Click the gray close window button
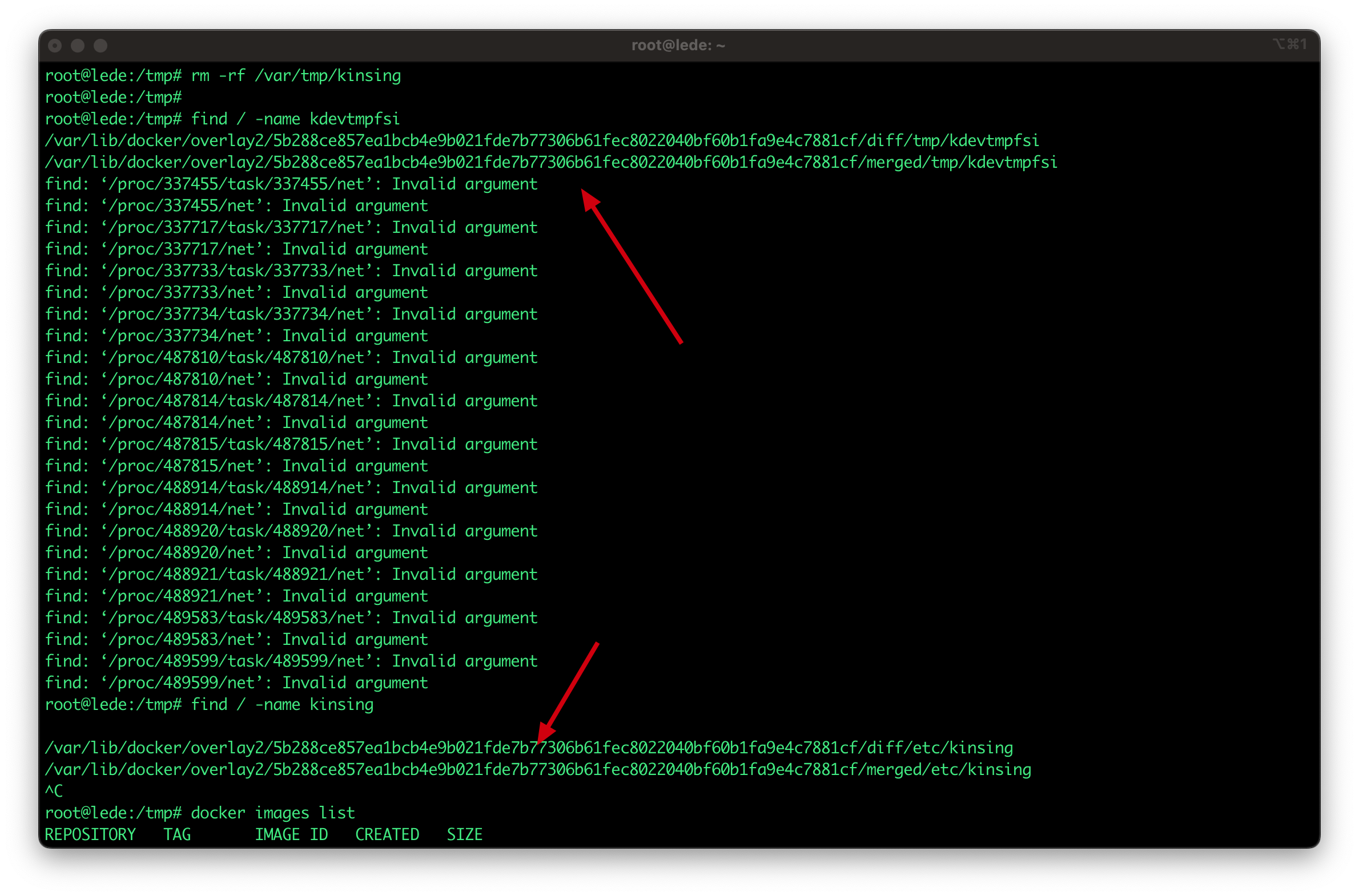The height and width of the screenshot is (896, 1359). click(x=55, y=46)
